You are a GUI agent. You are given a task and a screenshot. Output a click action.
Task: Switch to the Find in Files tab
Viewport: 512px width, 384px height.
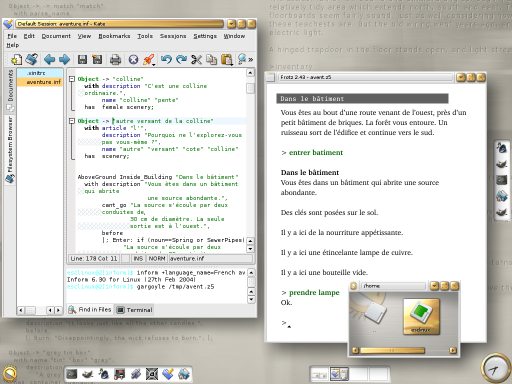(x=90, y=310)
